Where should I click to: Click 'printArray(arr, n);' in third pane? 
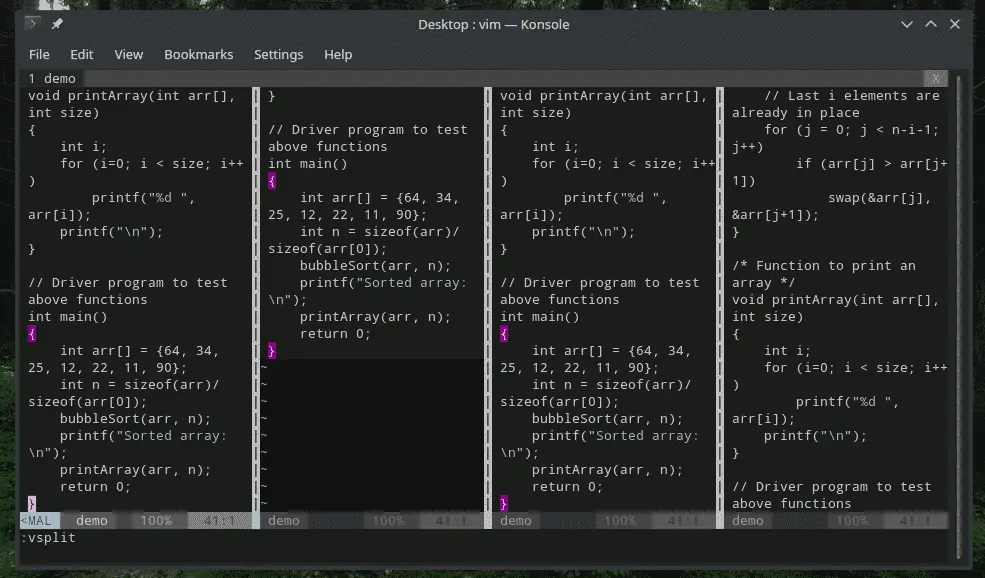pos(607,470)
